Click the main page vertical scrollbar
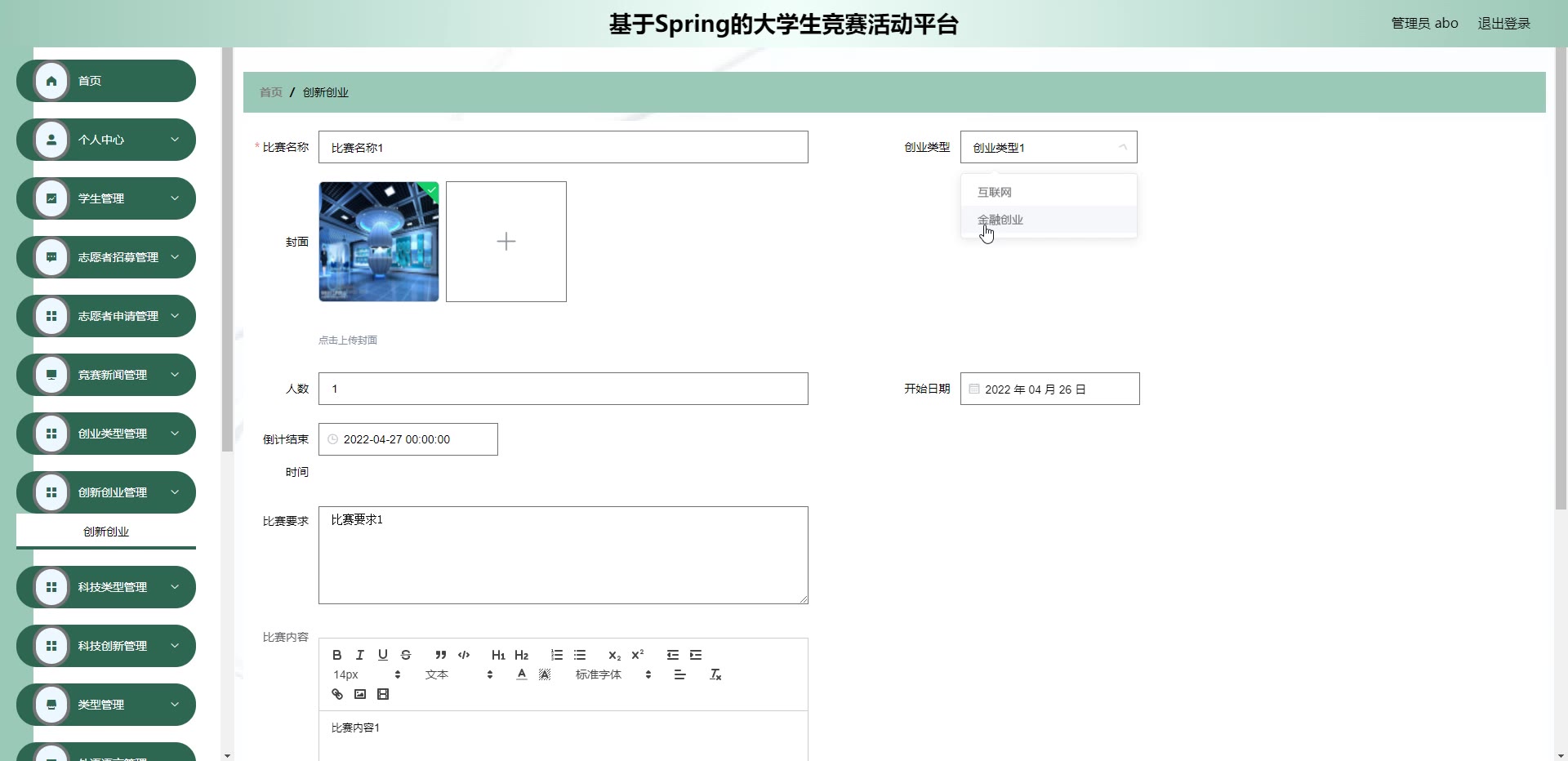The width and height of the screenshot is (1568, 761). point(1561,278)
